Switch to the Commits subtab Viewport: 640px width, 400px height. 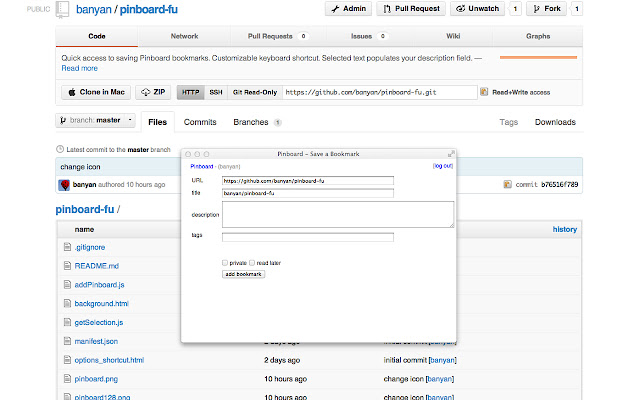click(200, 122)
